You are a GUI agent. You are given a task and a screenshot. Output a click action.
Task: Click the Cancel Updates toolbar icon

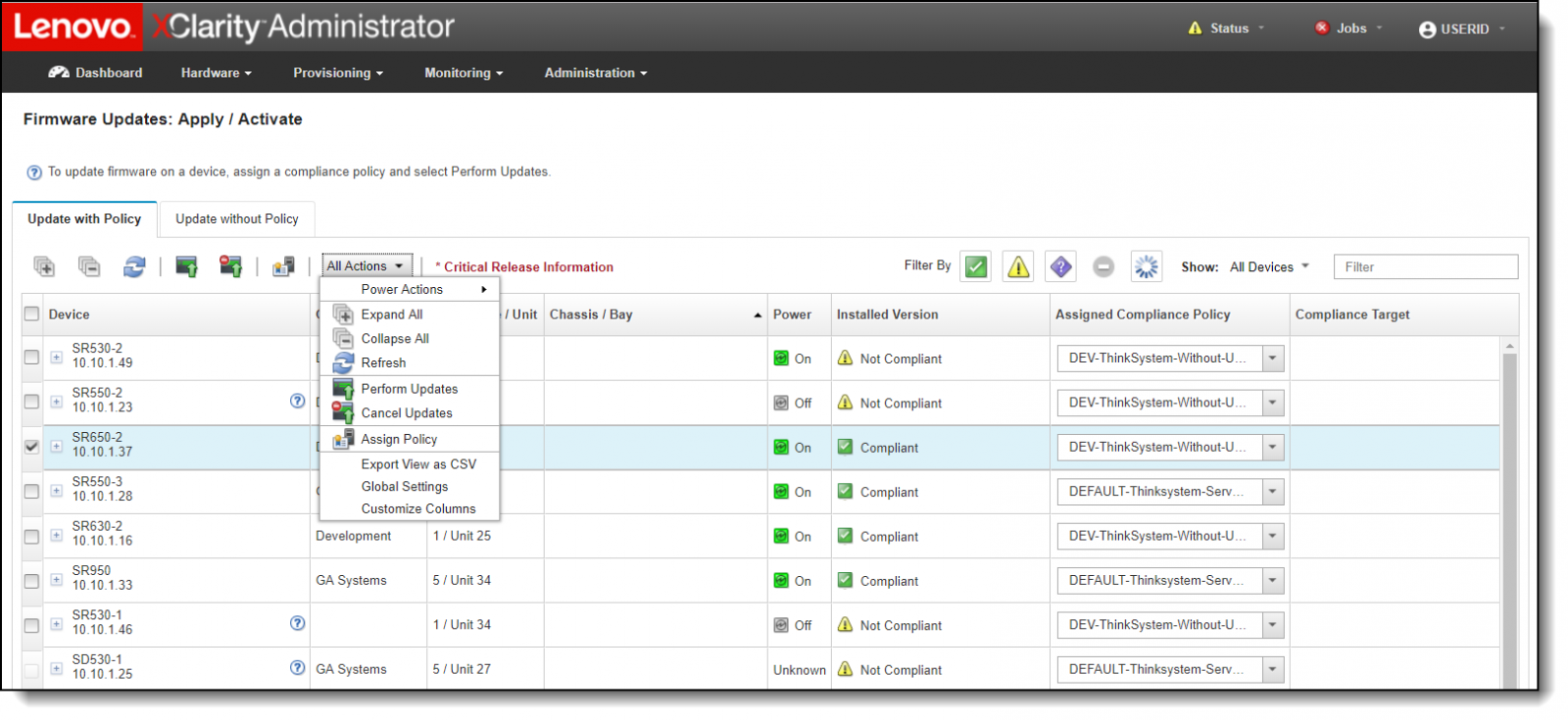231,266
